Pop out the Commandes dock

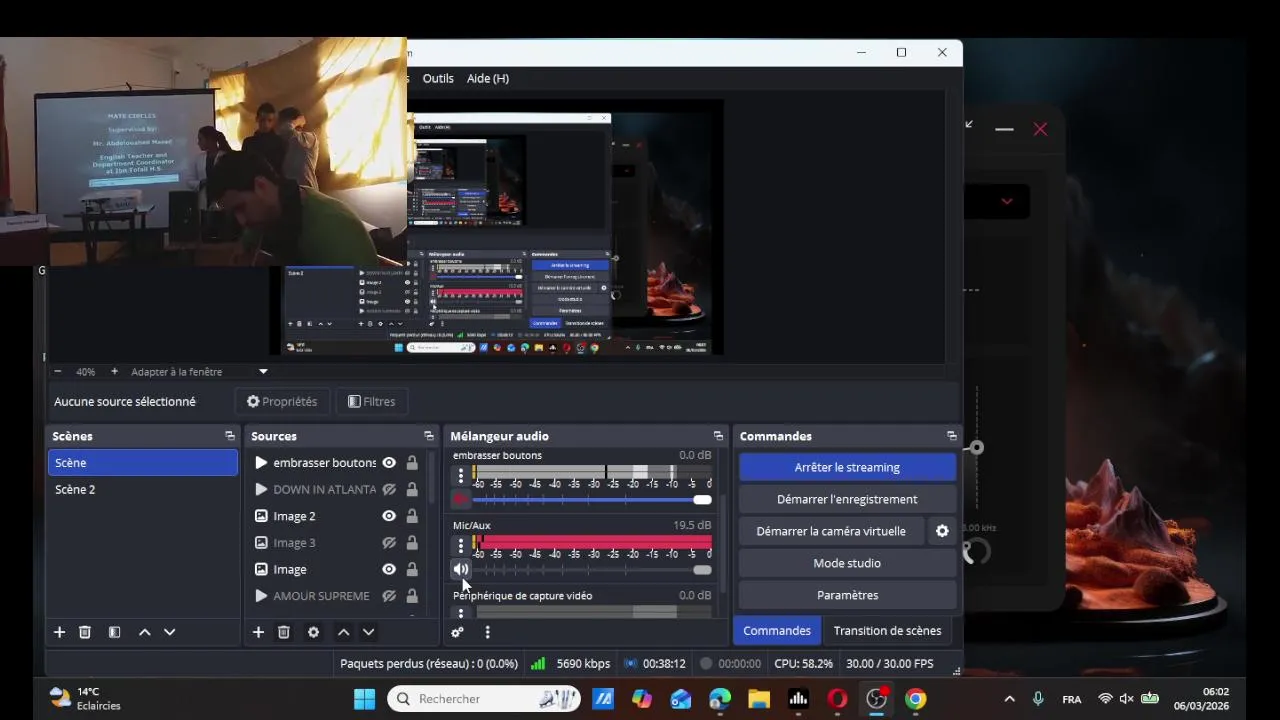951,436
